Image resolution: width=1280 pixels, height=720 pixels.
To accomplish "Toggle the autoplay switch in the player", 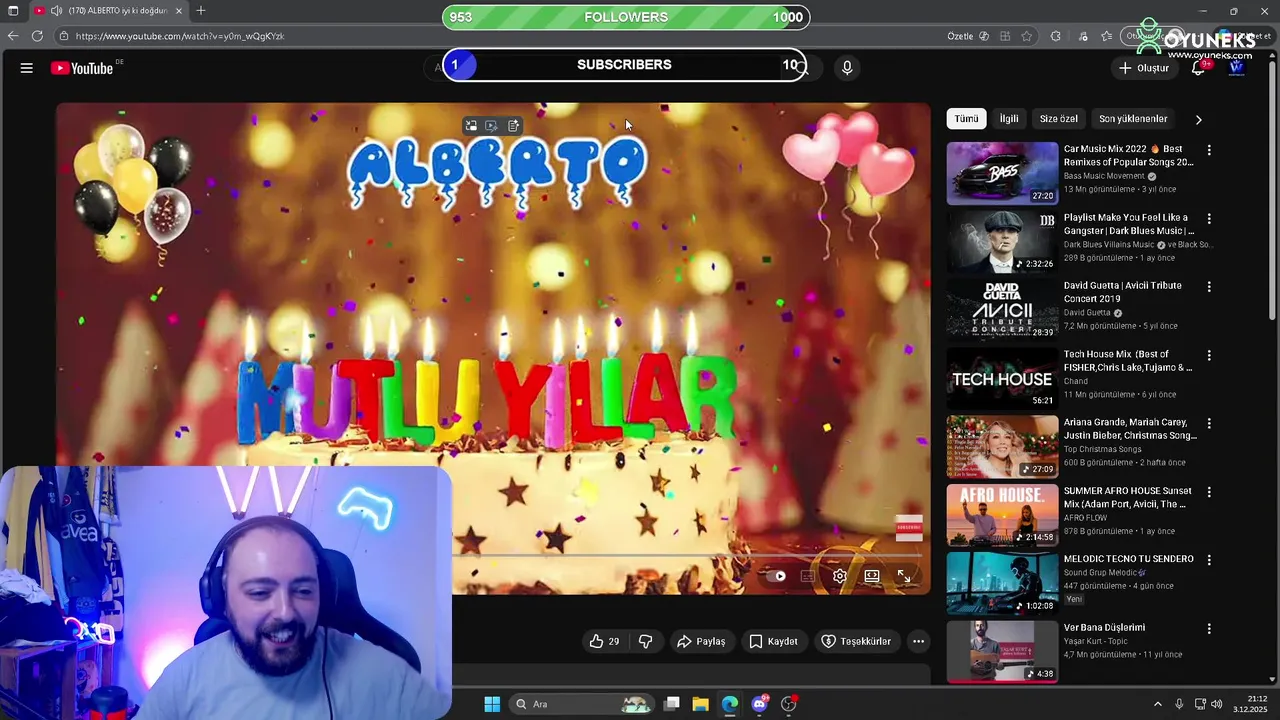I will pyautogui.click(x=776, y=576).
